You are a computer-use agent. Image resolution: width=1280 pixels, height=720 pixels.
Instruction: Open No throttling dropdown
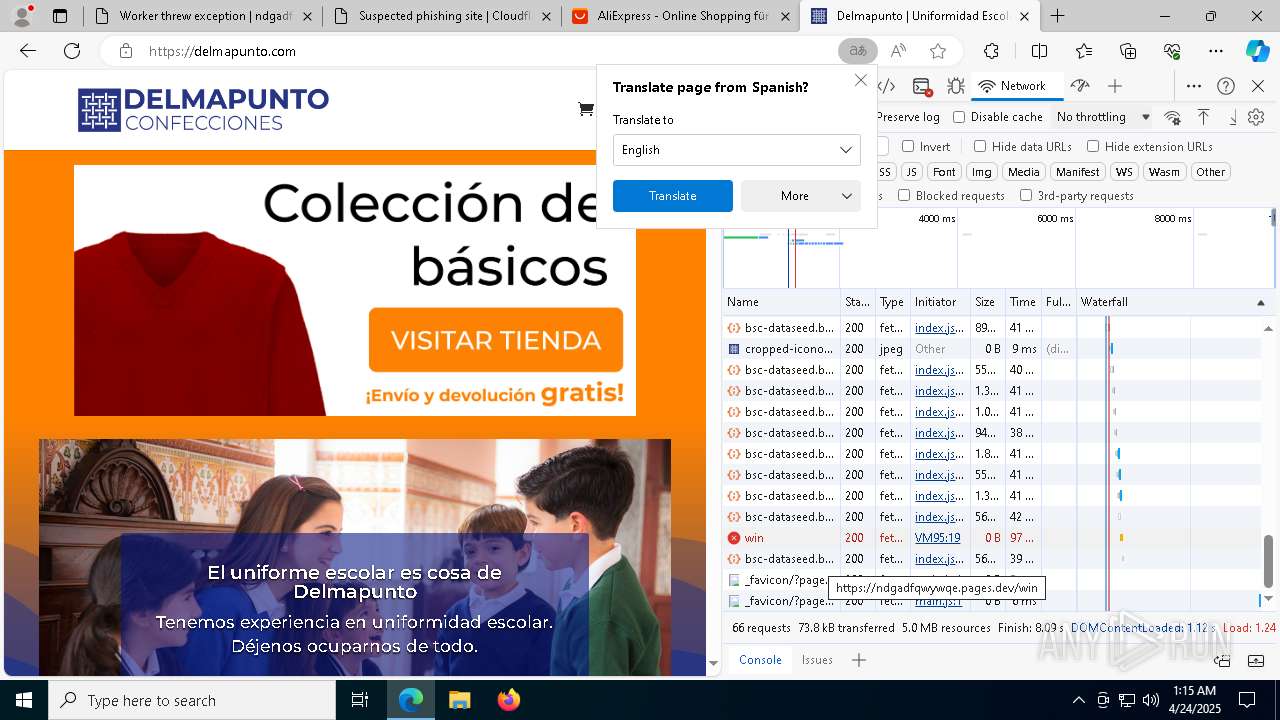(x=1103, y=117)
